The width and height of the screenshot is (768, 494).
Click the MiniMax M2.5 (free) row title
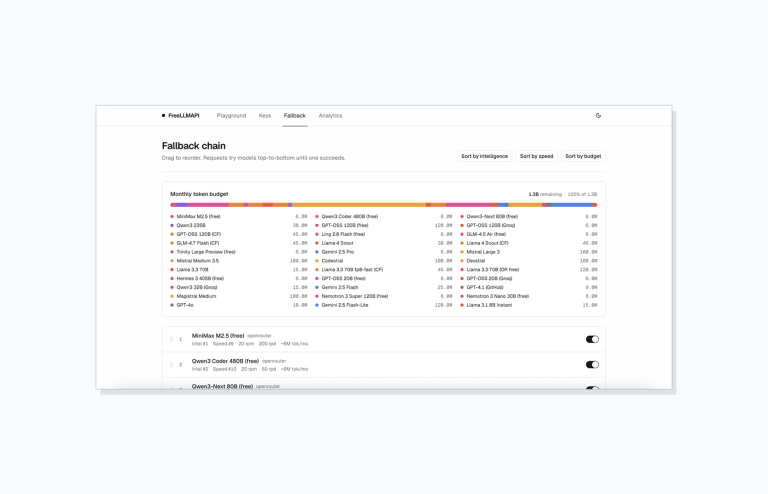(218, 335)
